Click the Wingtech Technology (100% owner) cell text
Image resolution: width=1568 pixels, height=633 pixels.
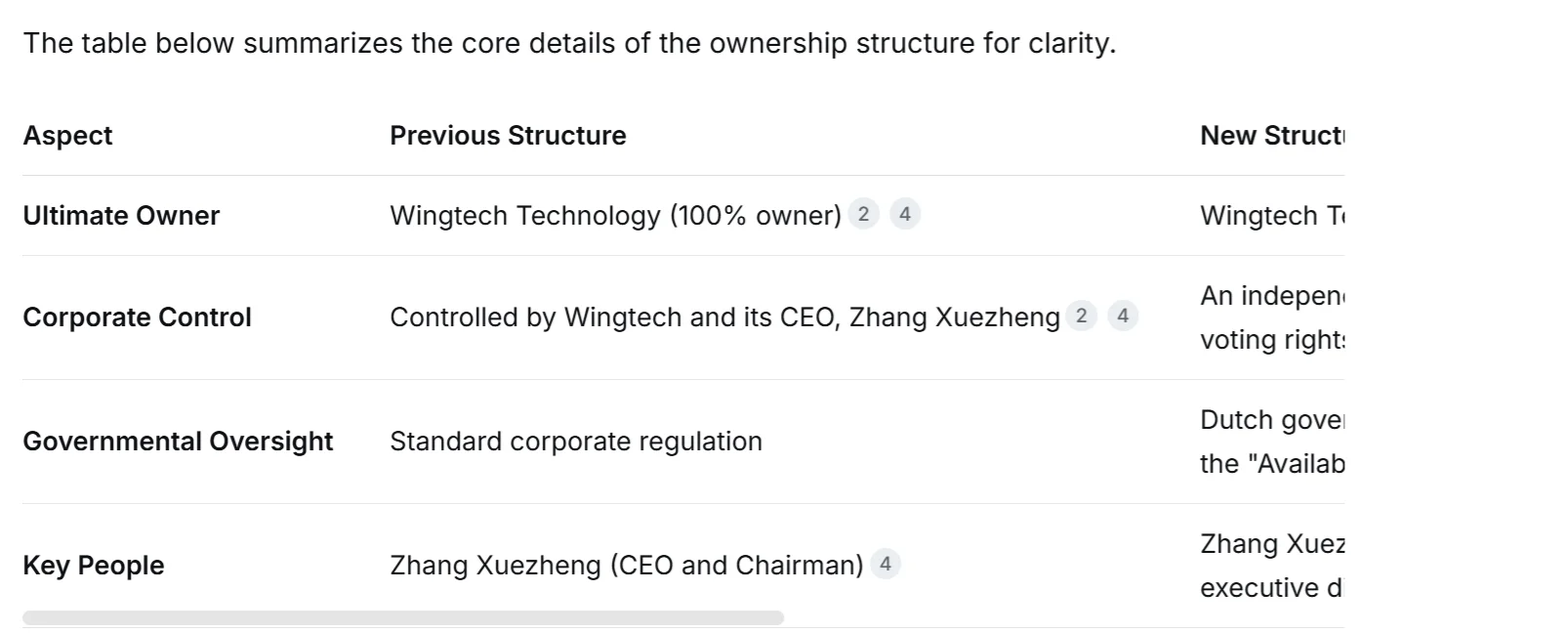pyautogui.click(x=615, y=216)
